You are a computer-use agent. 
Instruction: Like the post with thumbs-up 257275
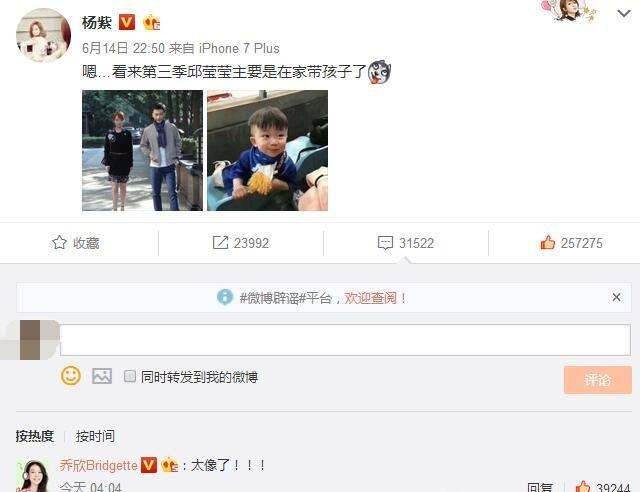(x=547, y=243)
